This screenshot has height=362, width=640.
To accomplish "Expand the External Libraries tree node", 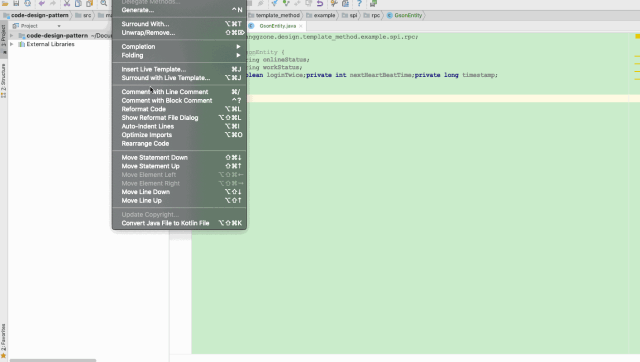I will tap(11, 44).
